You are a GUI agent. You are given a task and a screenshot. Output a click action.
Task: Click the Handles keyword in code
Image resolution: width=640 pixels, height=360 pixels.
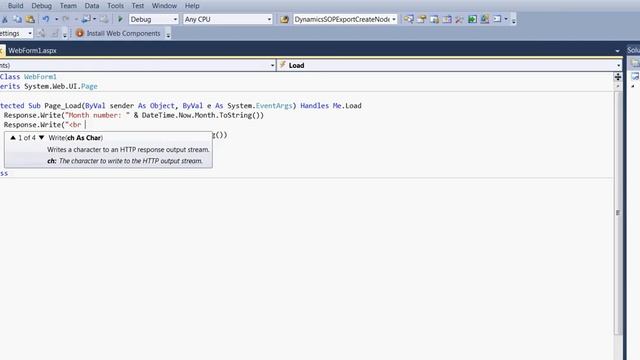314,106
